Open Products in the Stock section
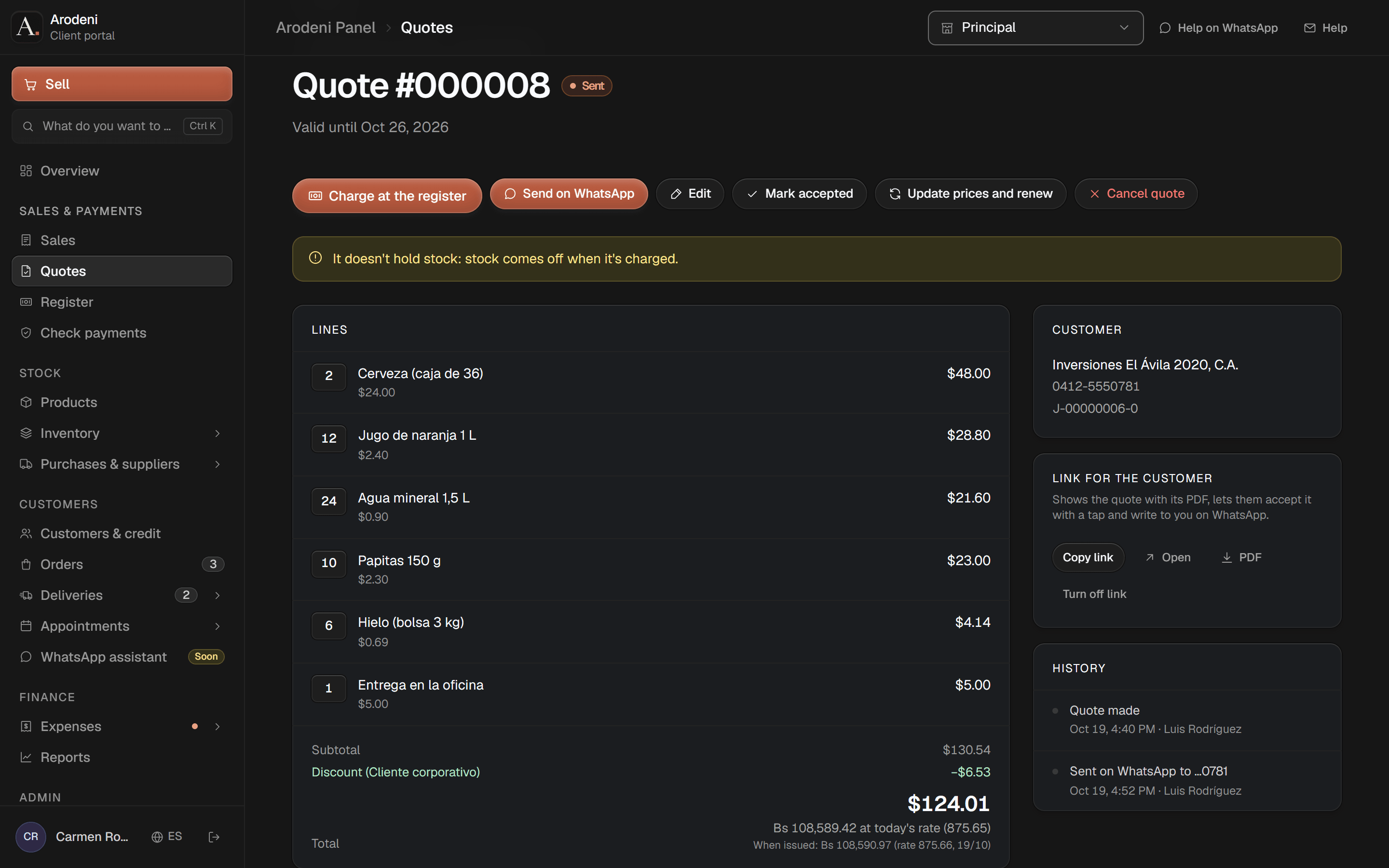The height and width of the screenshot is (868, 1389). pos(122,403)
